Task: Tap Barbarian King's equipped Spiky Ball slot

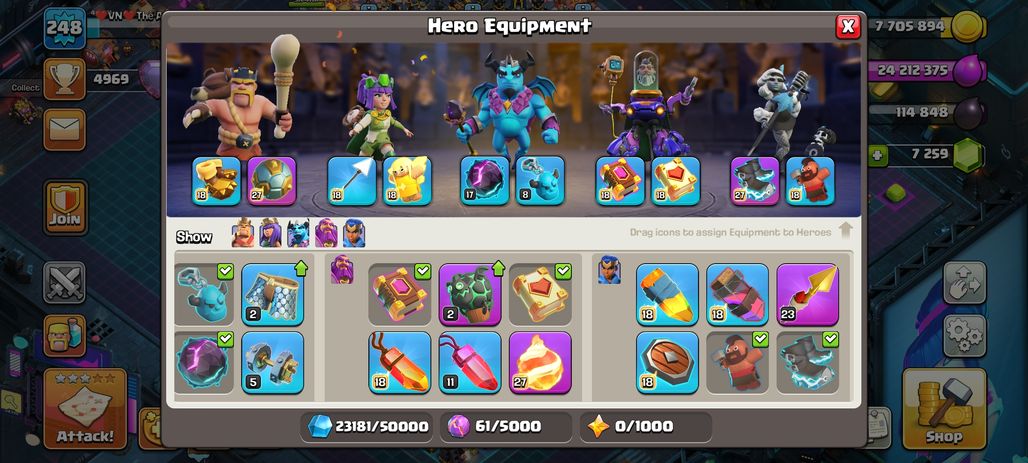Action: (x=271, y=180)
